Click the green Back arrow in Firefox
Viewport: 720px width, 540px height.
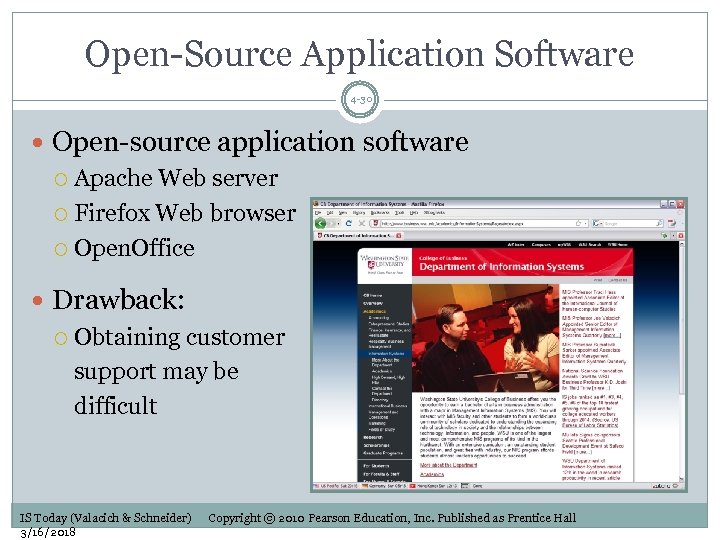(321, 223)
